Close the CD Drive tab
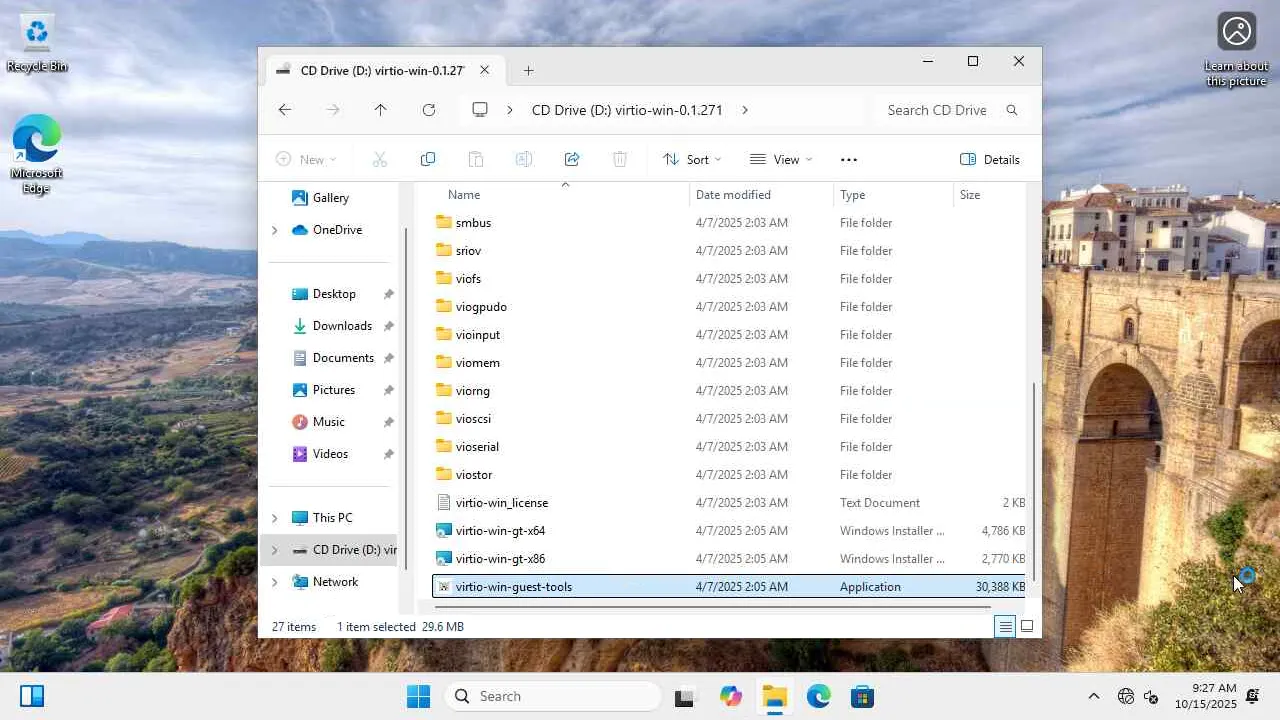 pyautogui.click(x=485, y=70)
